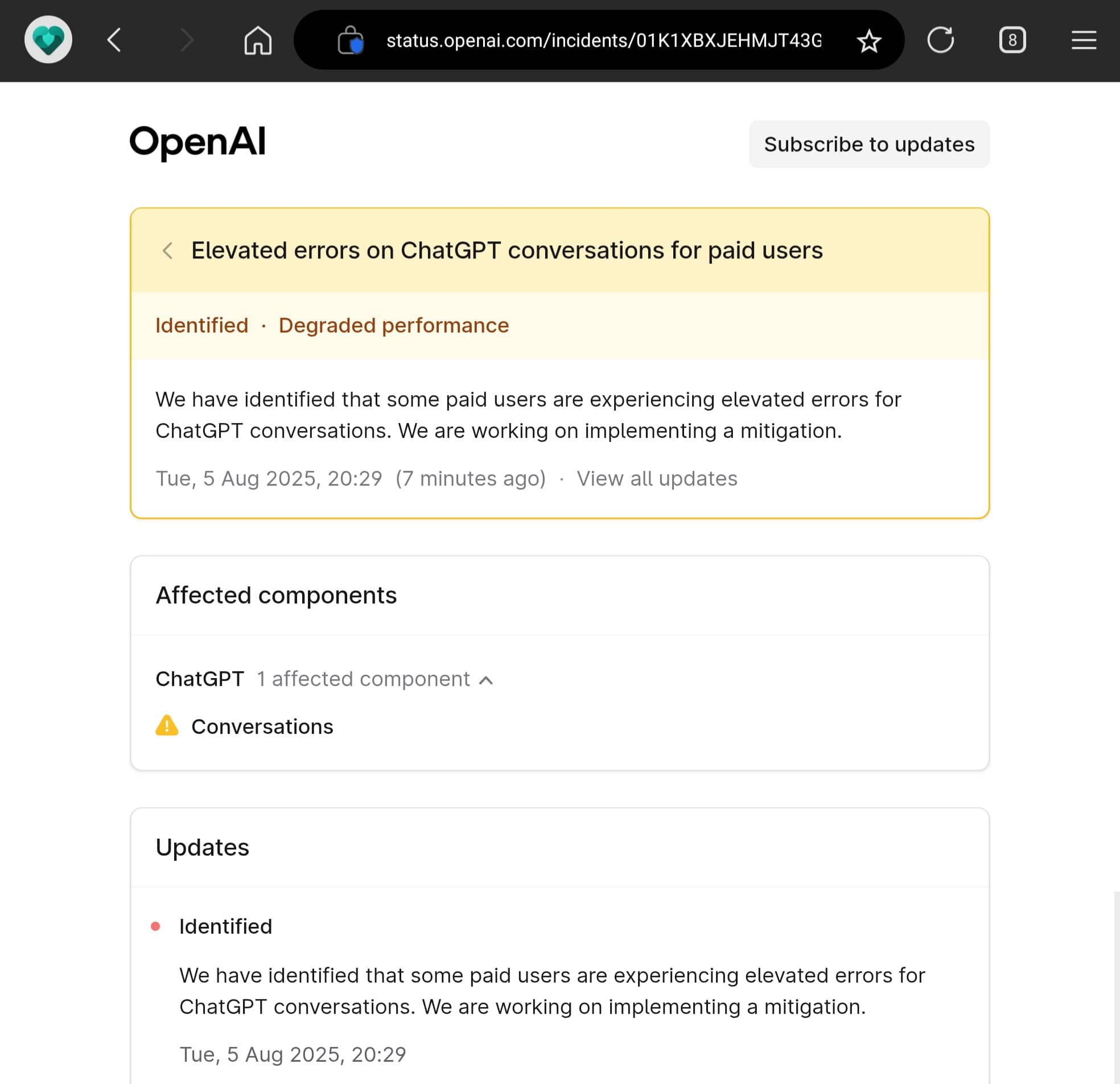Open the tab switcher showing 8 tabs
Image resolution: width=1120 pixels, height=1084 pixels.
coord(1012,40)
